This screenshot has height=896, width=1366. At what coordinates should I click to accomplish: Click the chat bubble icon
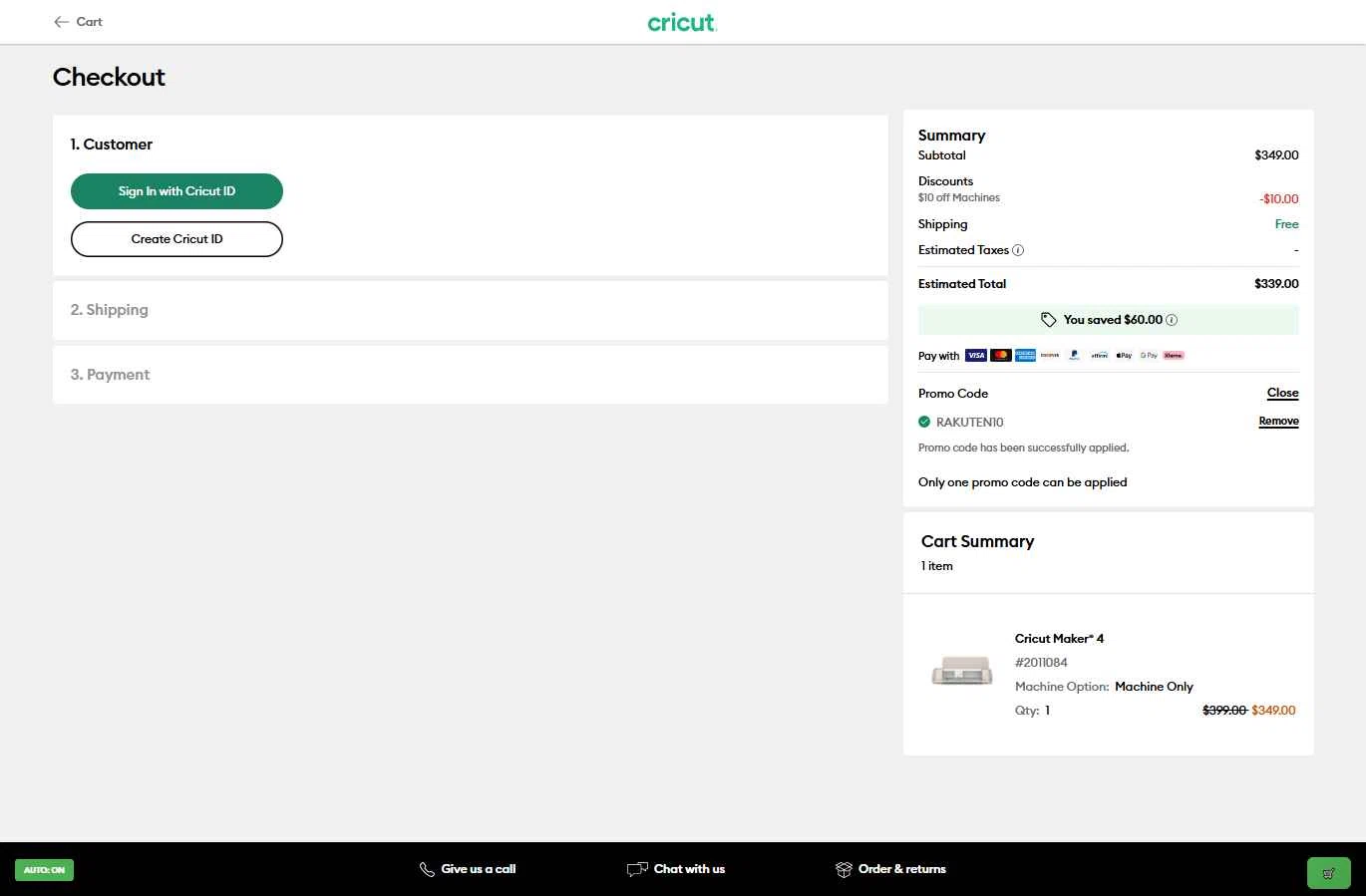click(637, 869)
